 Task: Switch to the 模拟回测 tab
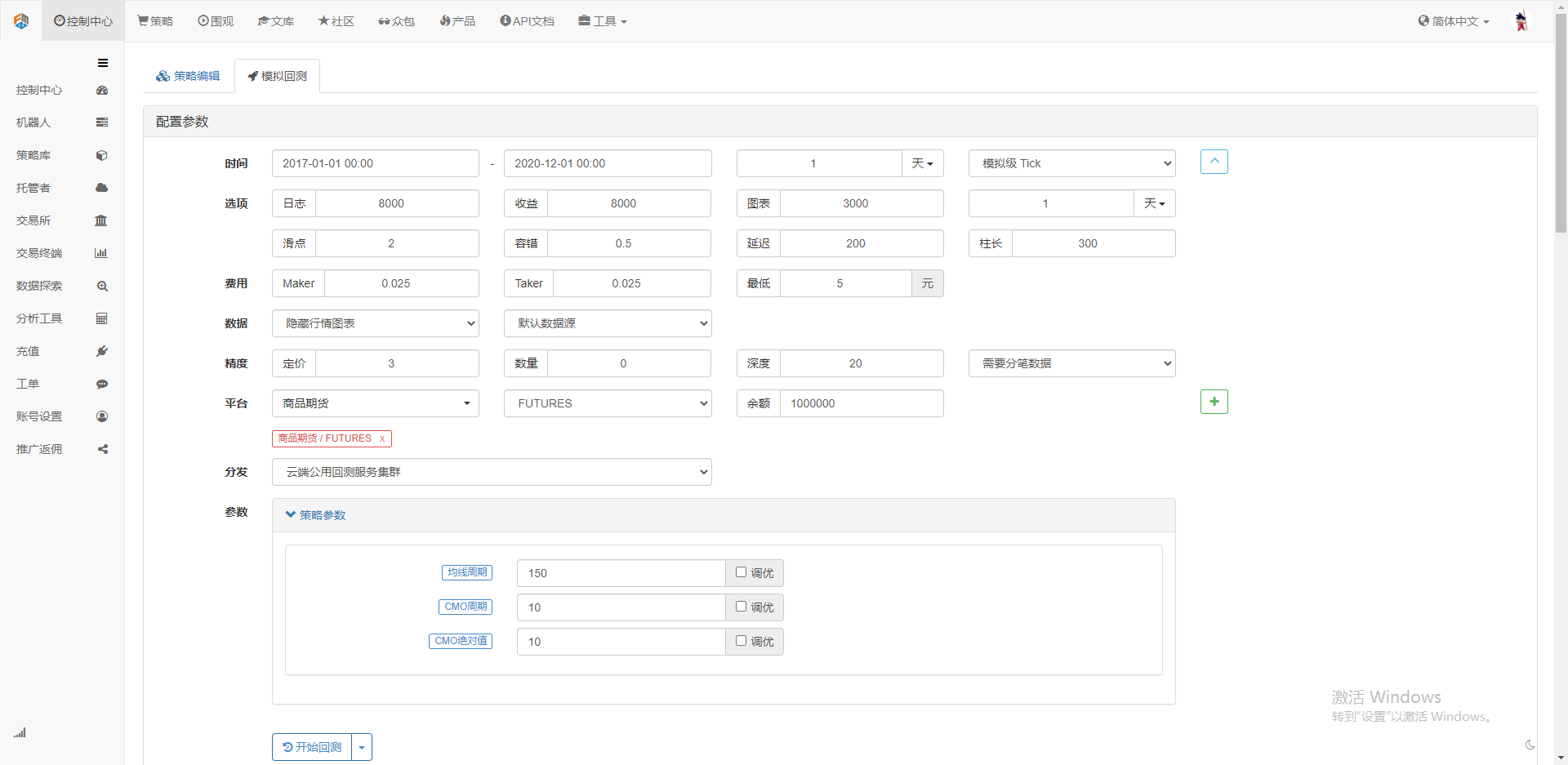point(278,76)
